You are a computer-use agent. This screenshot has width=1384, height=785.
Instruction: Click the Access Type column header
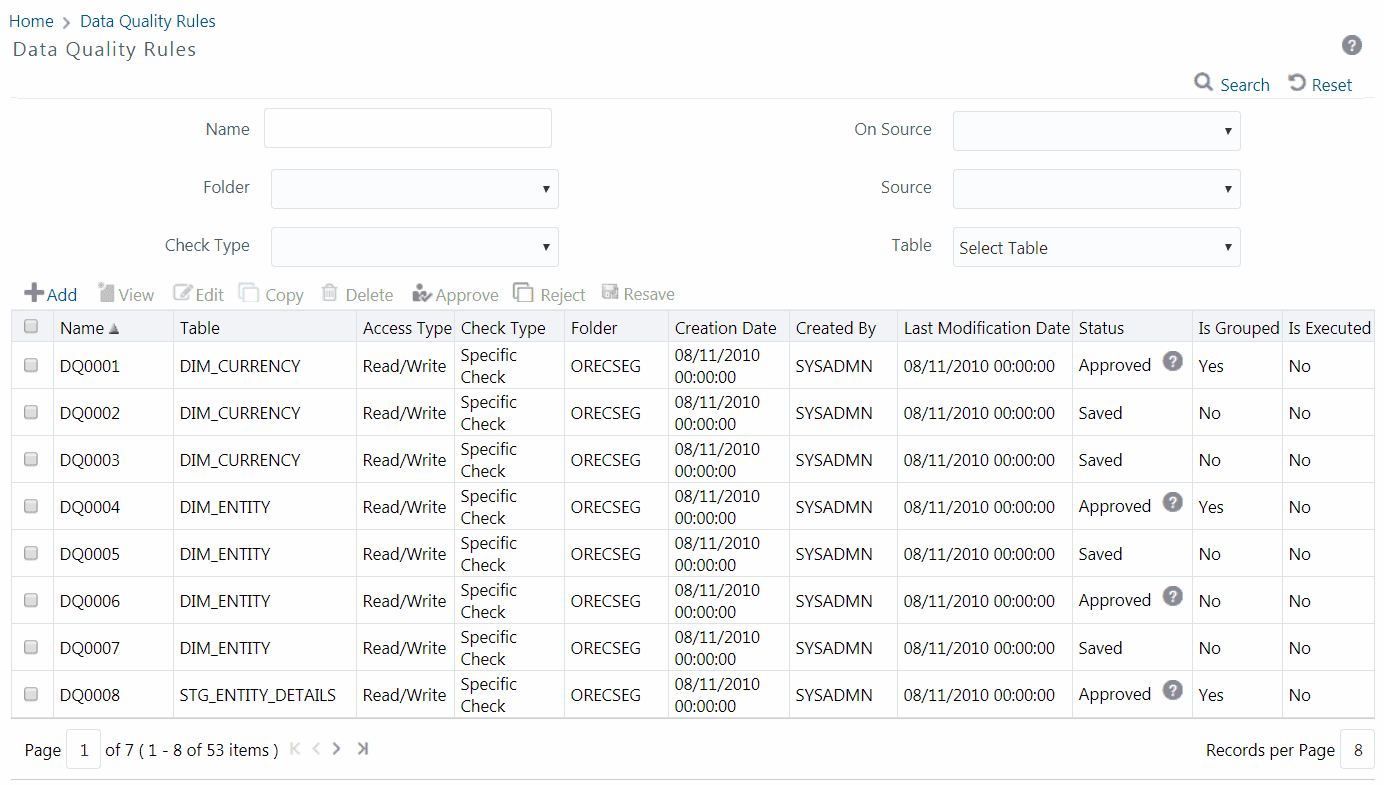[x=407, y=328]
